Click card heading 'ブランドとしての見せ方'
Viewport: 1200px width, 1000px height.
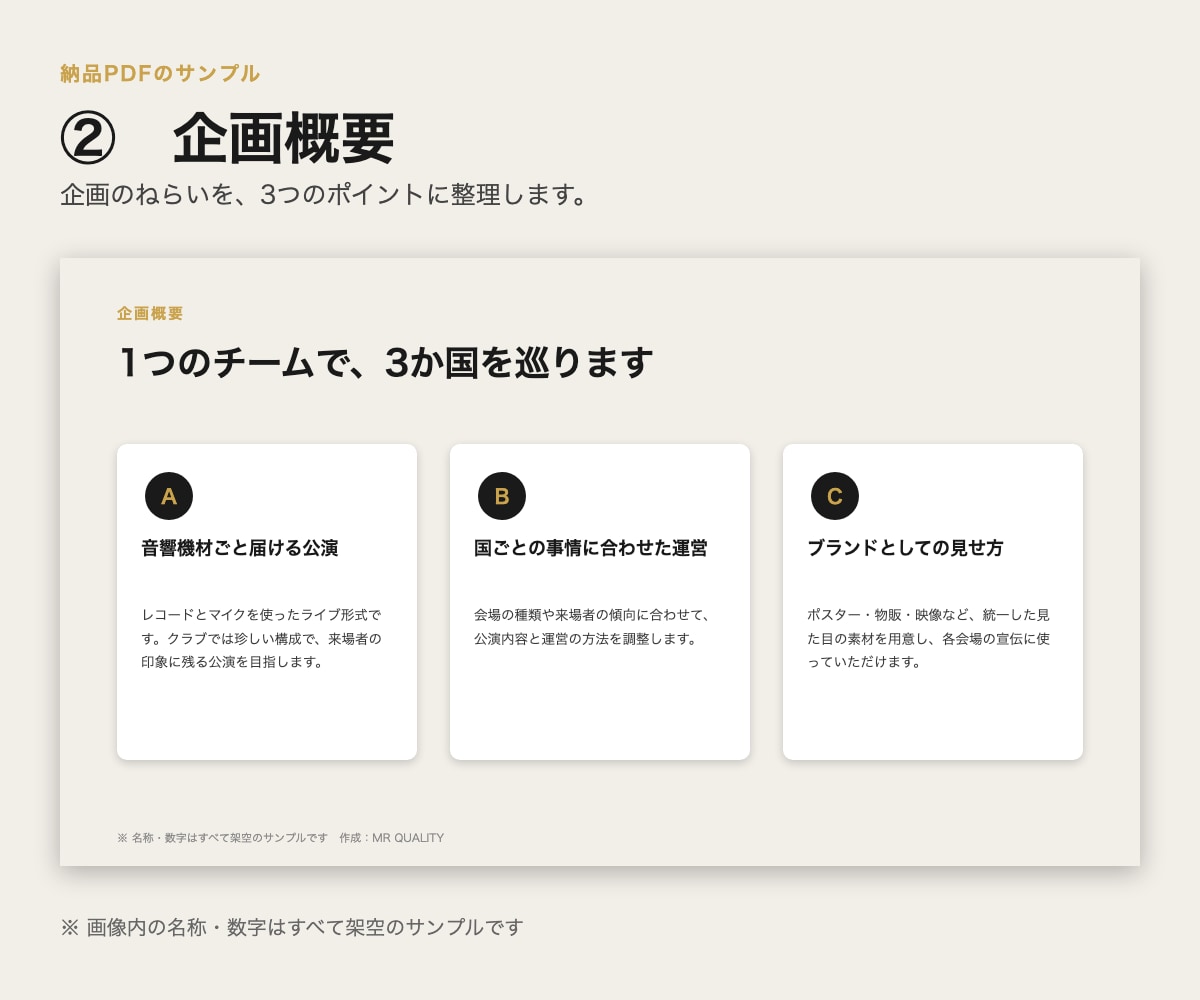coord(905,548)
